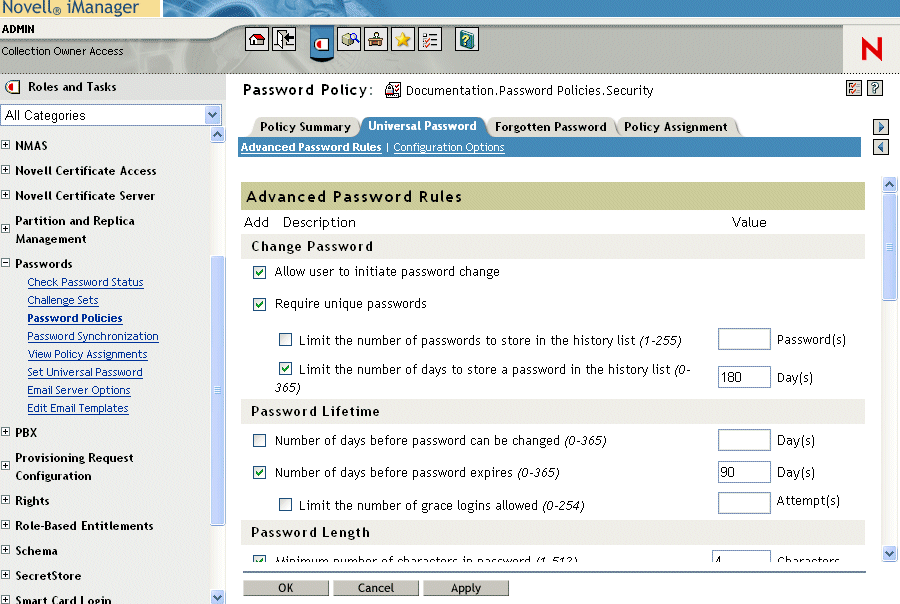Click the checklist icon near page help
Image resolution: width=900 pixels, height=604 pixels.
[854, 88]
